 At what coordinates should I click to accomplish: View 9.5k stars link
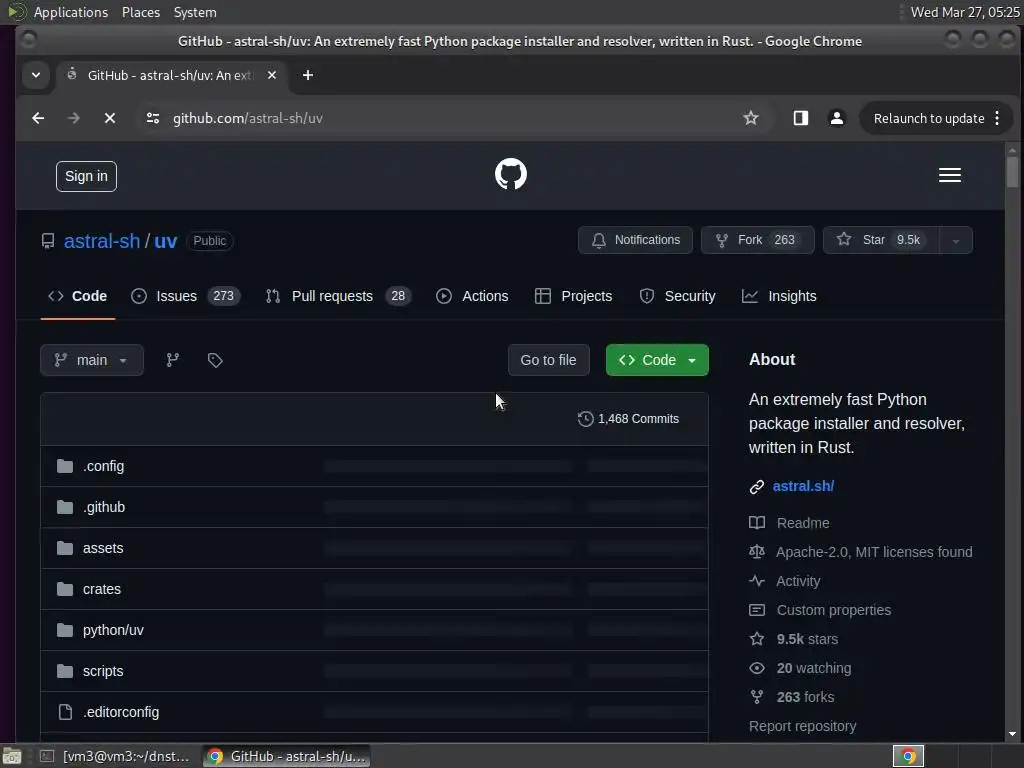tap(807, 639)
